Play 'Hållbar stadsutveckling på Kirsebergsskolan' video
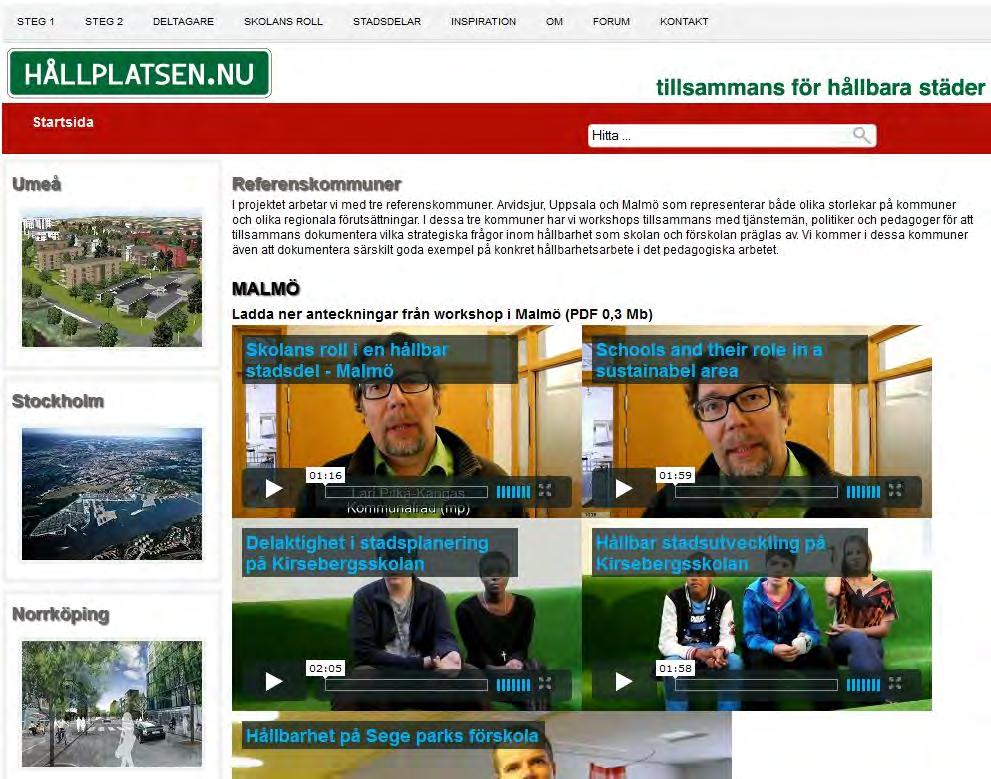Image resolution: width=991 pixels, height=779 pixels. coord(624,681)
